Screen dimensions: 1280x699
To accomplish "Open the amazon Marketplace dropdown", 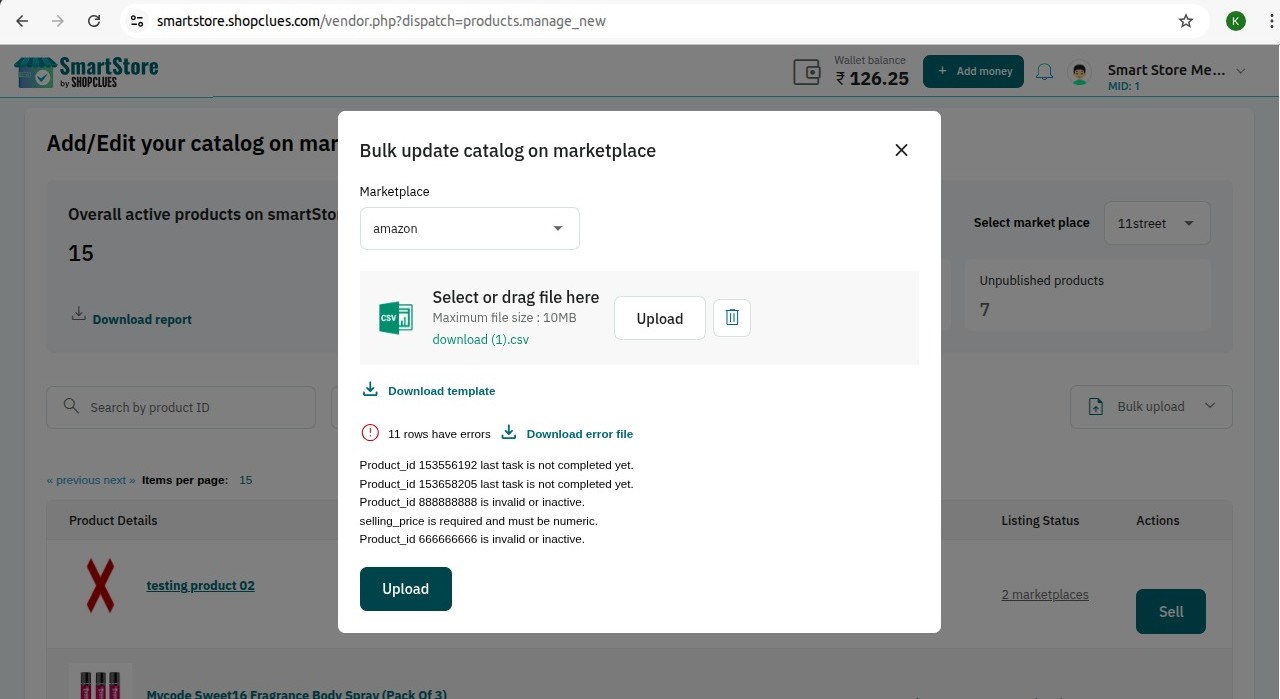I will [470, 228].
